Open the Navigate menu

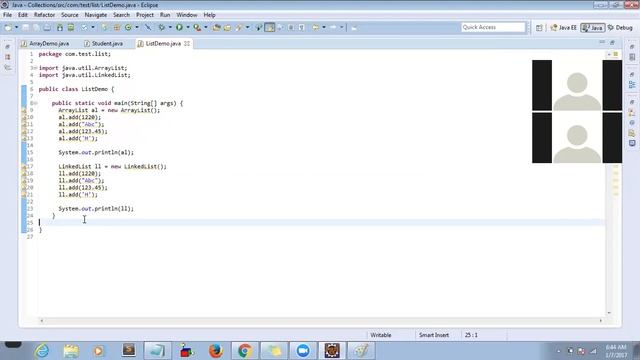click(x=96, y=15)
